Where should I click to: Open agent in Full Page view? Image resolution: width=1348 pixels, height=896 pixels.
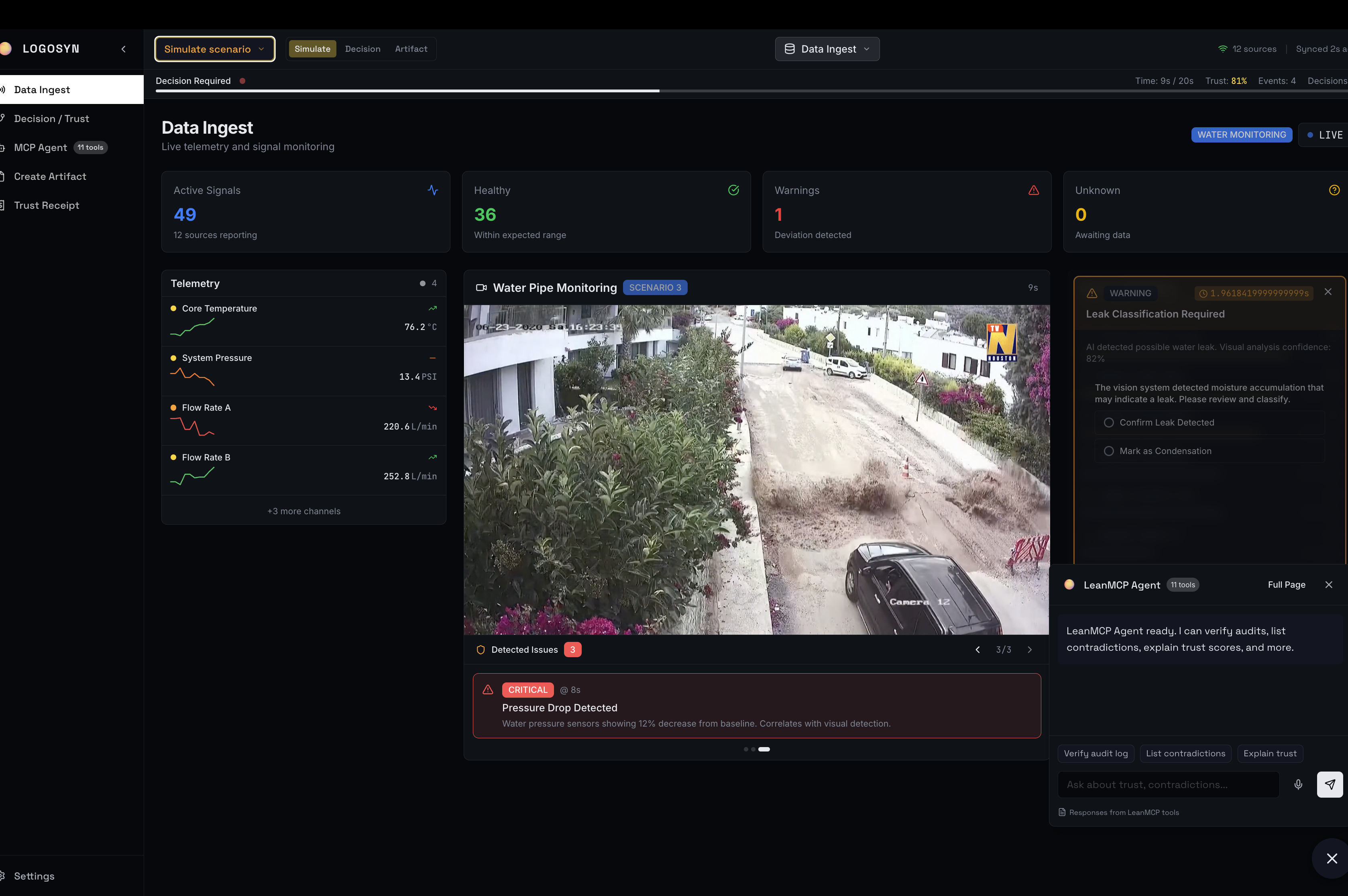pos(1286,584)
